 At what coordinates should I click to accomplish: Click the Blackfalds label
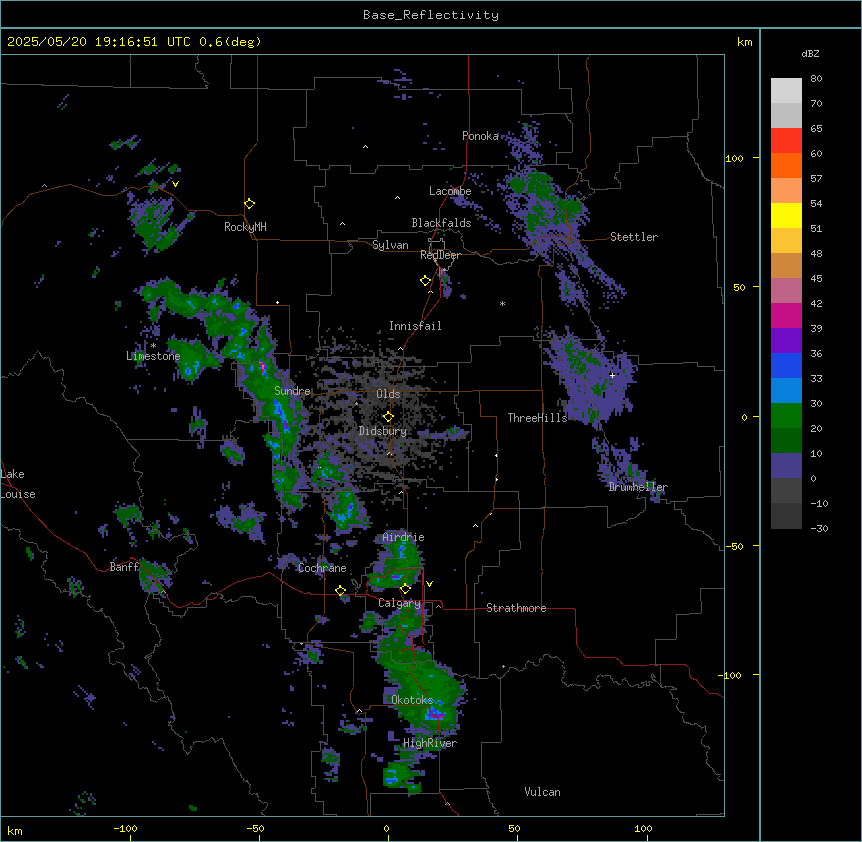[441, 223]
